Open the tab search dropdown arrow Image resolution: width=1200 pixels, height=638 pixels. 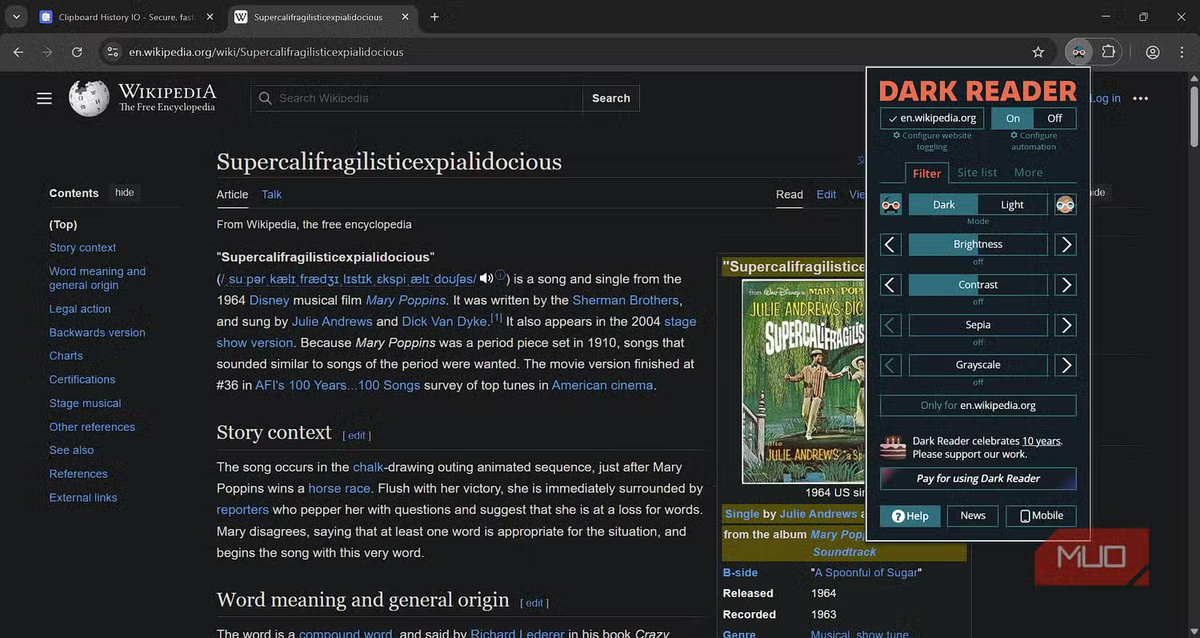17,17
